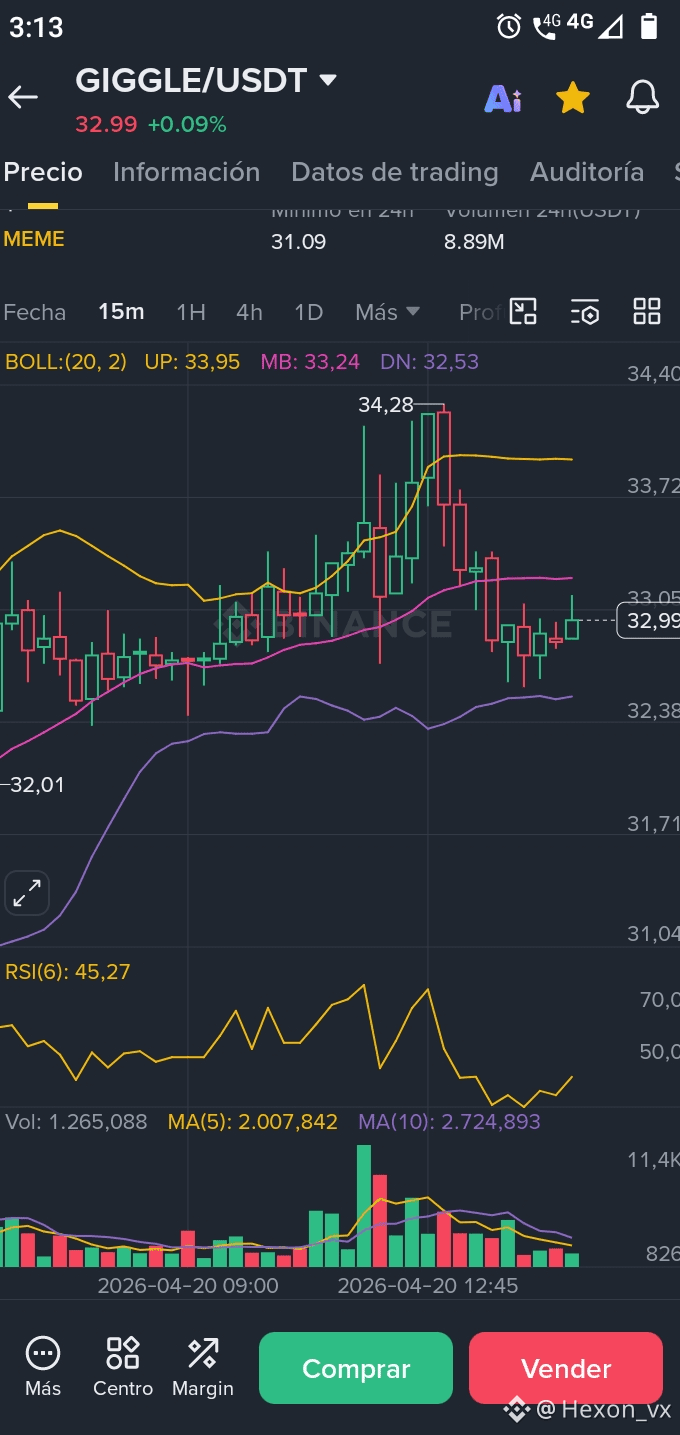Select the 1D timeframe
The height and width of the screenshot is (1435, 680).
click(x=309, y=312)
